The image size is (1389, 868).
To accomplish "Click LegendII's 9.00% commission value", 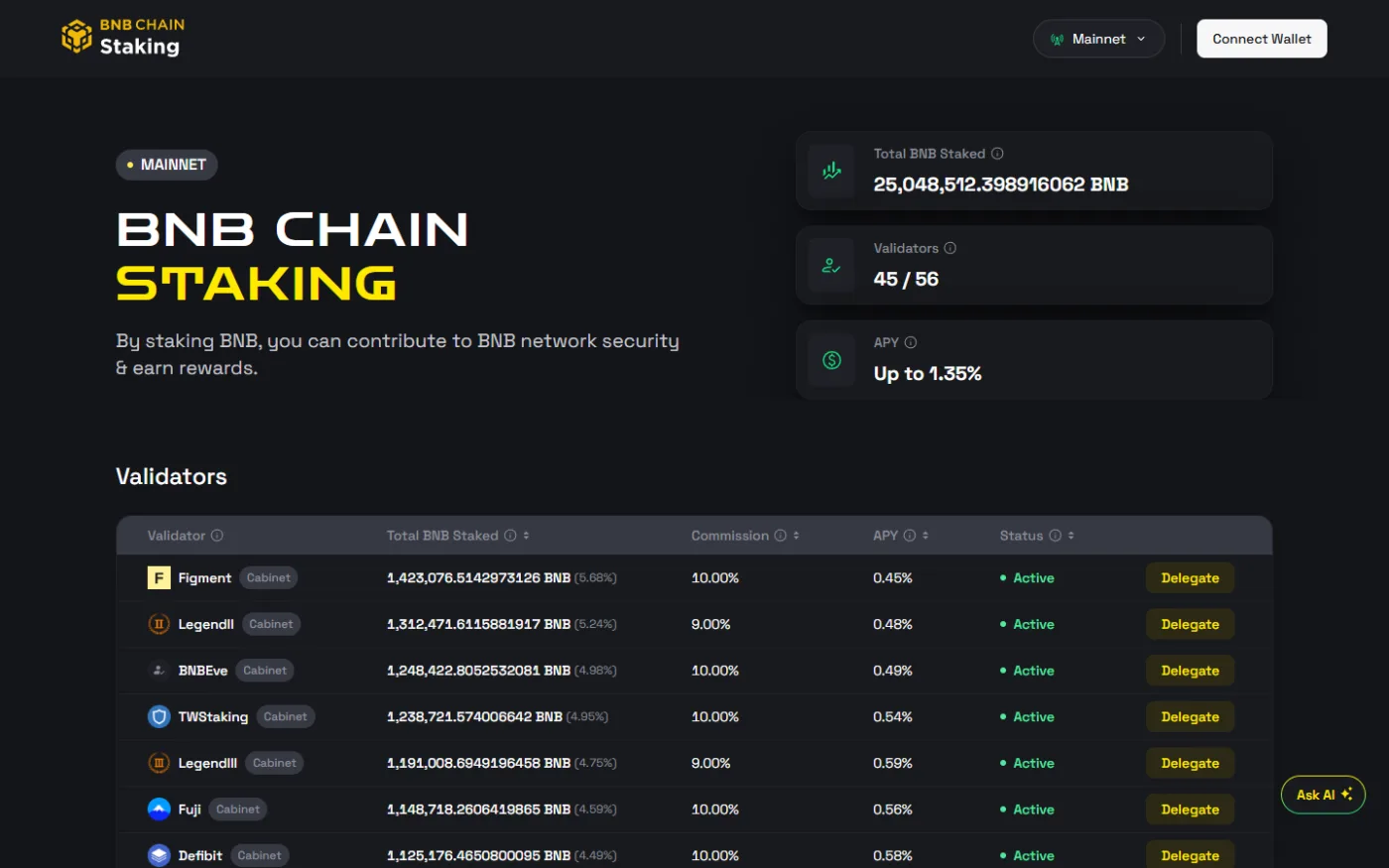I will point(711,624).
